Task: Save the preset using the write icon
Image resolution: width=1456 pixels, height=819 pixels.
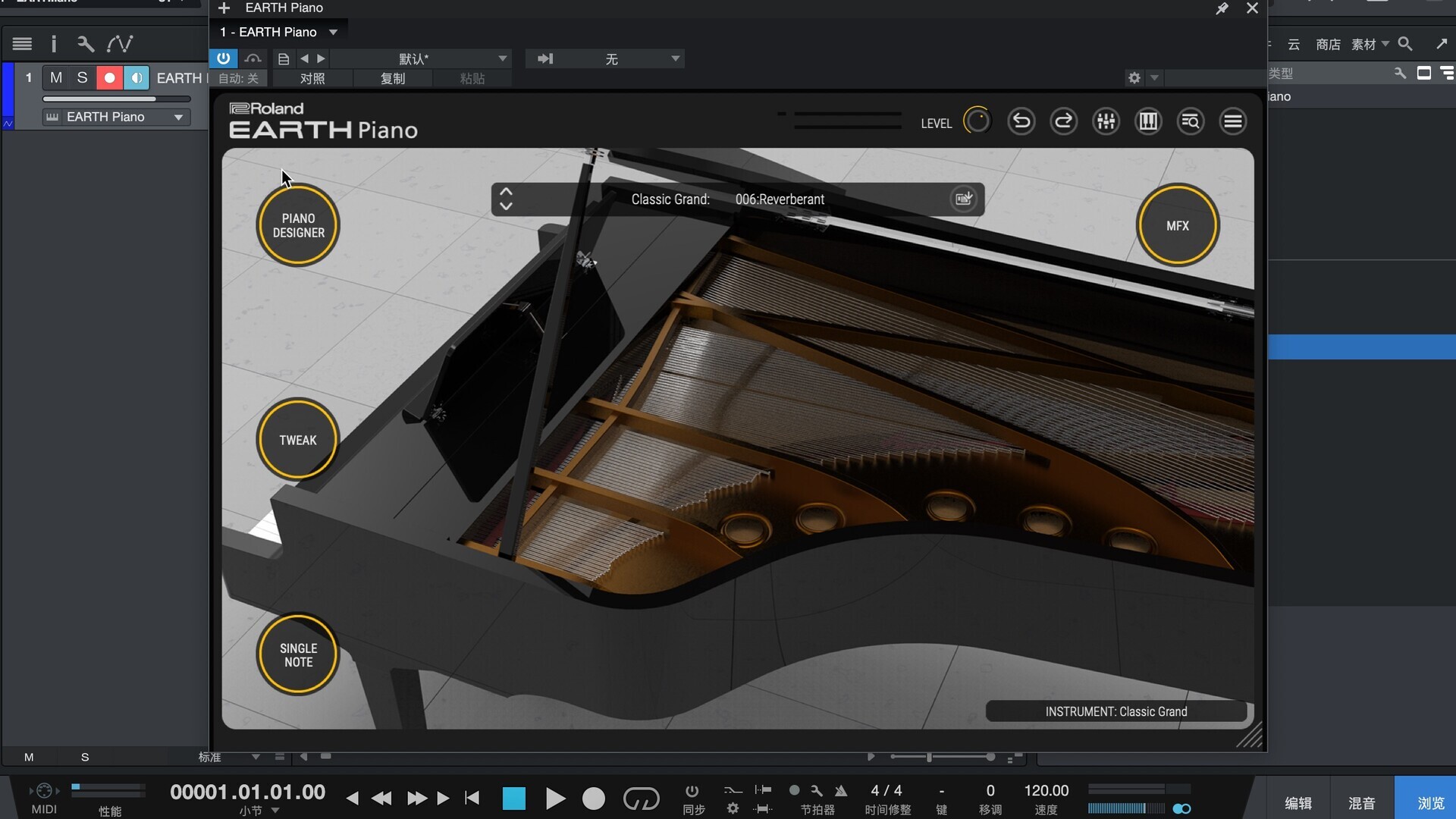Action: click(x=963, y=199)
